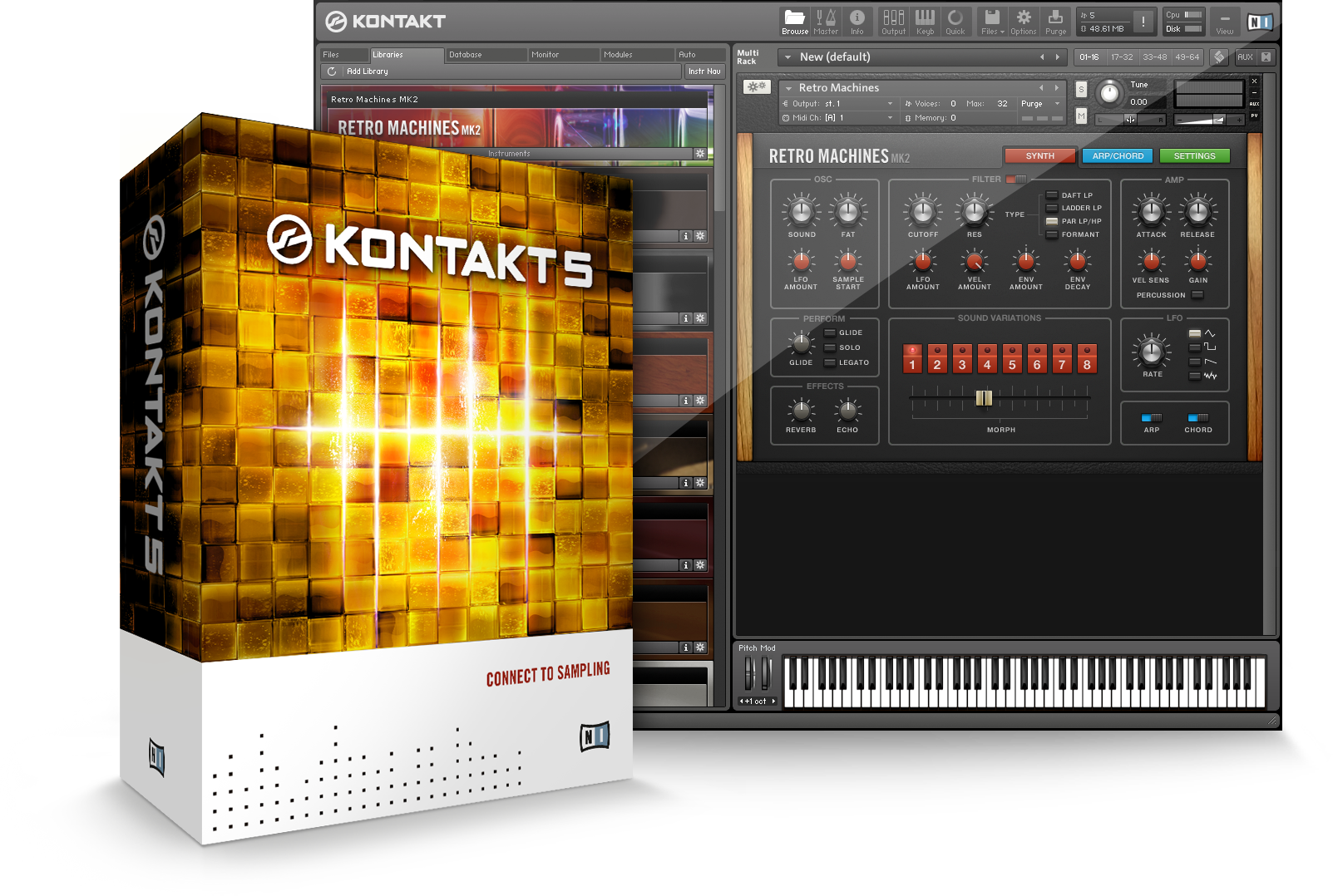Click the NI logo in Kontakt header
The width and height of the screenshot is (1333, 896).
(x=1260, y=22)
